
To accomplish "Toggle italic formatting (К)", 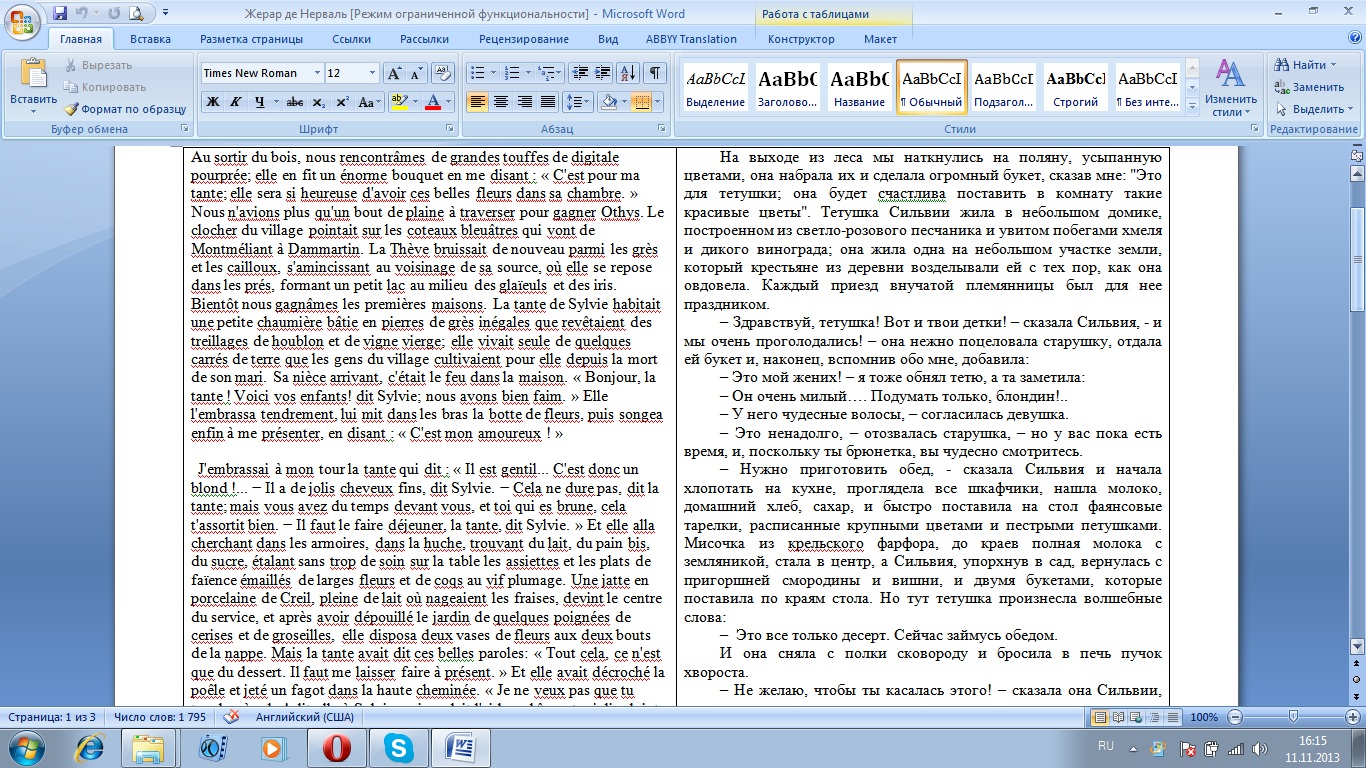I will coord(236,102).
